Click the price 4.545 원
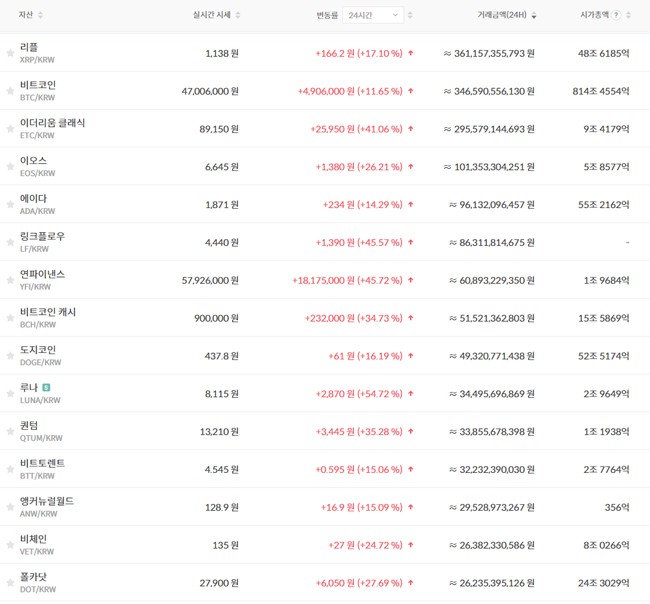The image size is (650, 604). (x=222, y=470)
